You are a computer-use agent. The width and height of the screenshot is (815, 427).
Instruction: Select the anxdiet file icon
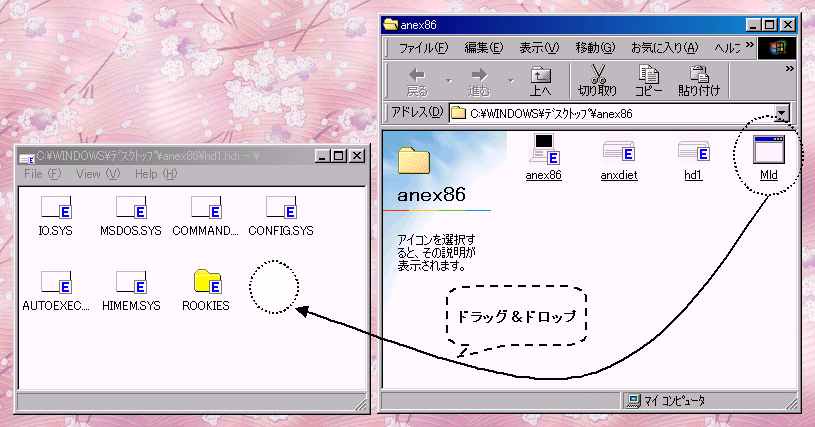click(619, 152)
